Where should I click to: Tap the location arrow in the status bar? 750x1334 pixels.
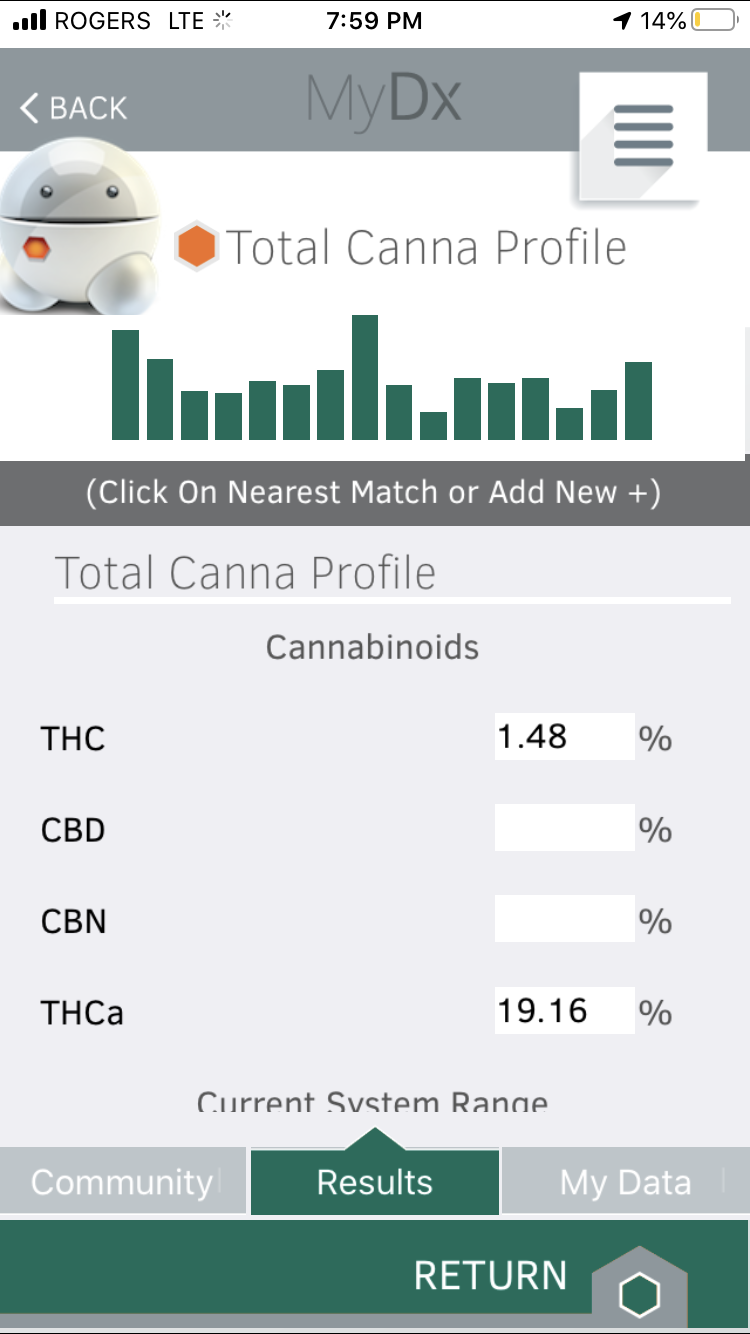point(623,21)
